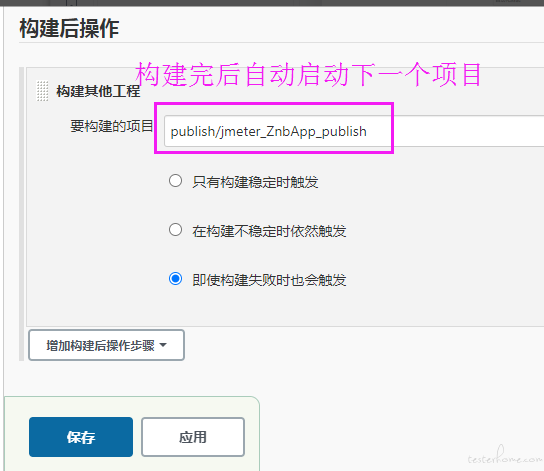Click the publish/jmeter_ZnbApp_publish text in the field
544x471 pixels.
coord(269,132)
